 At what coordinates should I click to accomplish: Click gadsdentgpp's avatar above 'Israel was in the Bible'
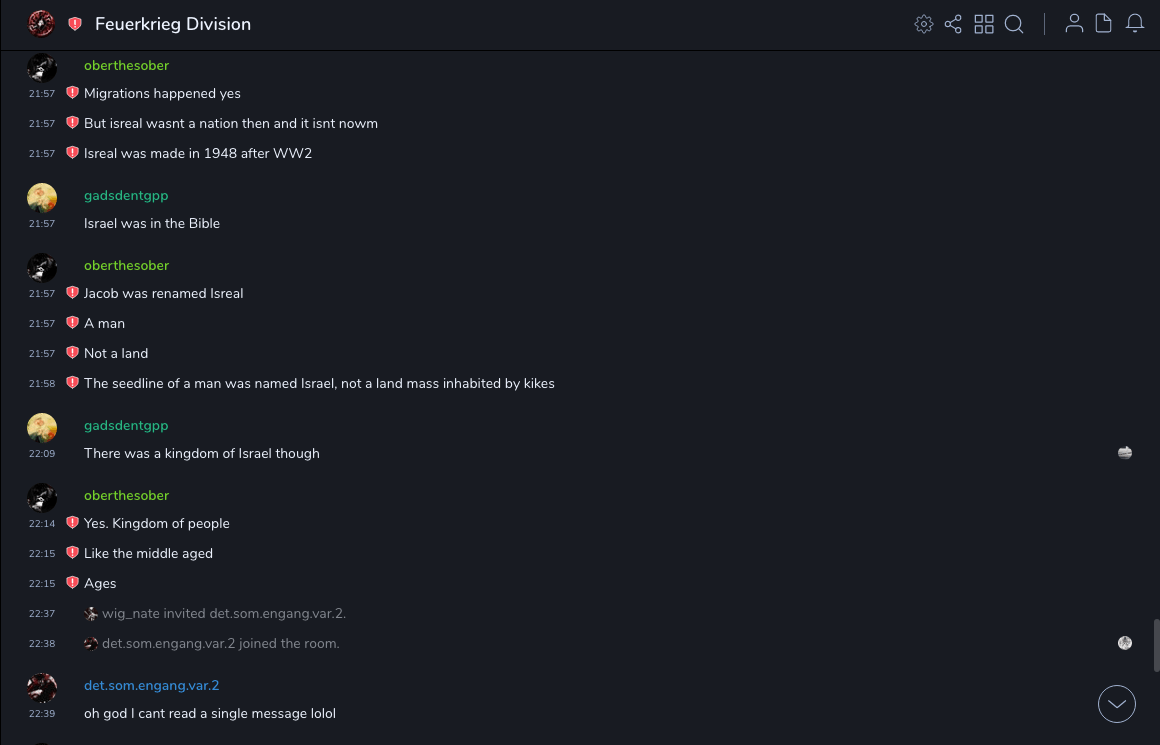42,198
